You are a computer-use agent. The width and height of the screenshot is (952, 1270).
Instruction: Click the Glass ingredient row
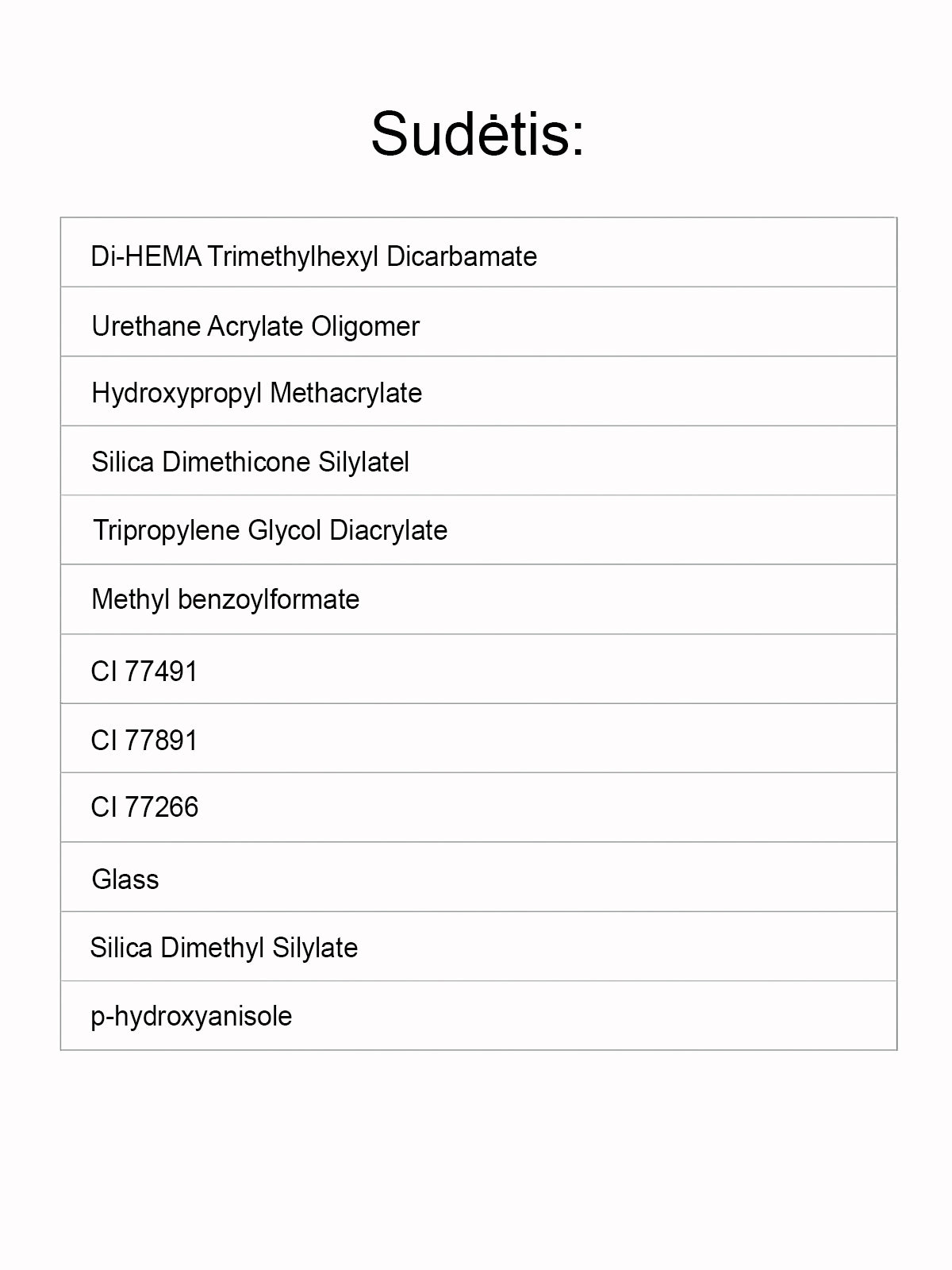click(125, 879)
